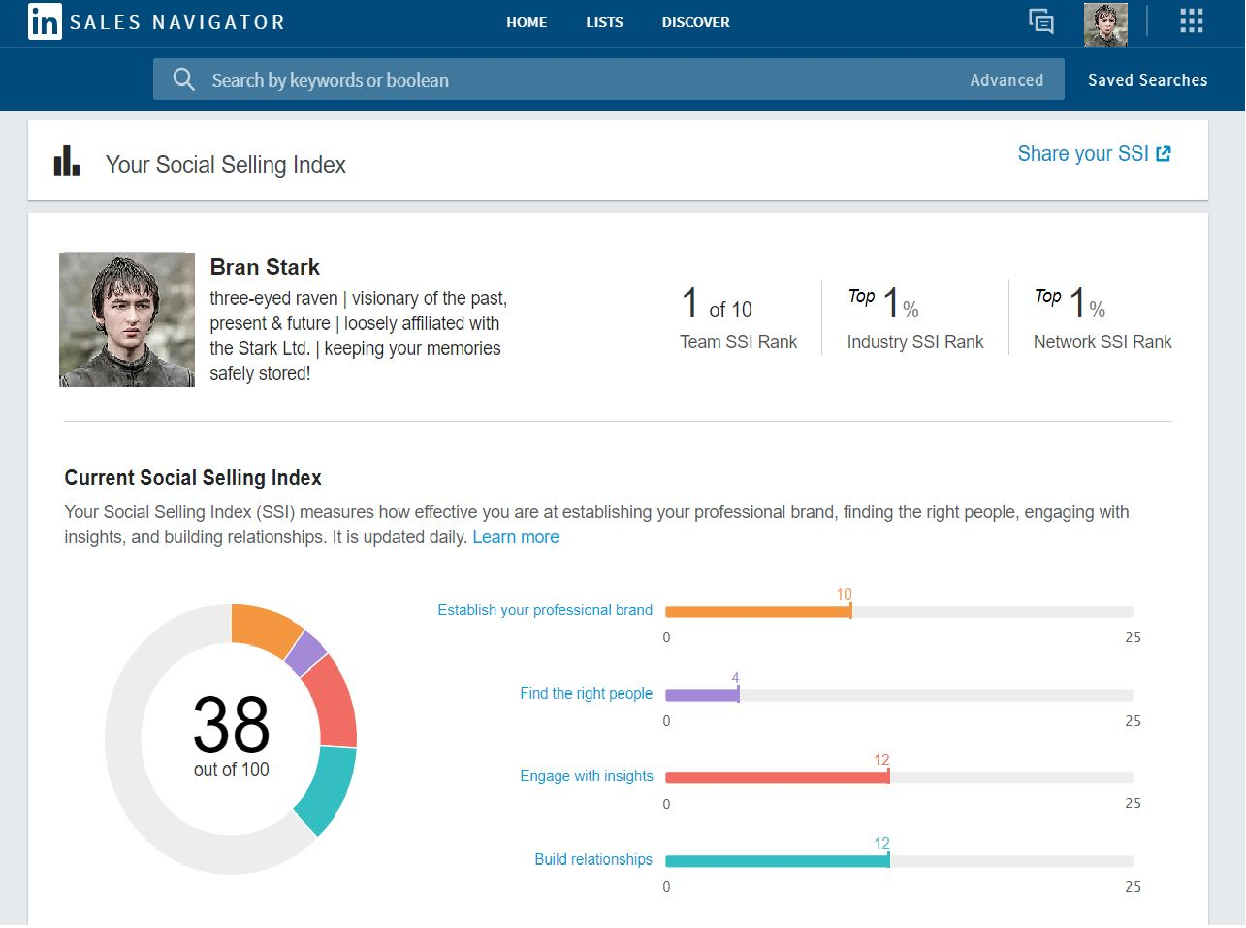Click the red Engage with insights bar
Viewport: 1246px width, 928px height.
tap(777, 778)
